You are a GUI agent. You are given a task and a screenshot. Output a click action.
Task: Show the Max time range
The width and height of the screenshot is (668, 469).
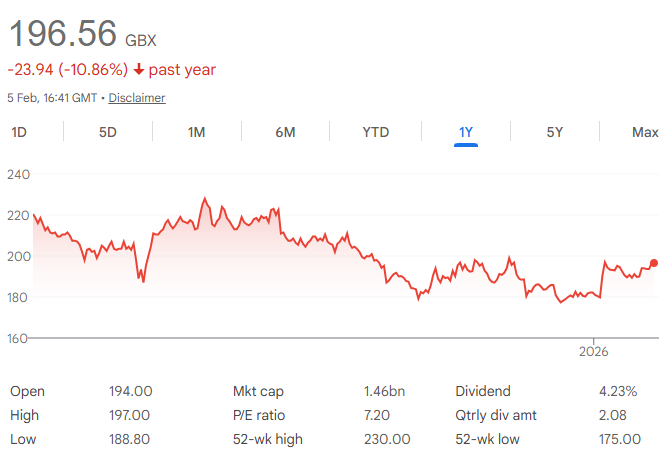click(645, 132)
